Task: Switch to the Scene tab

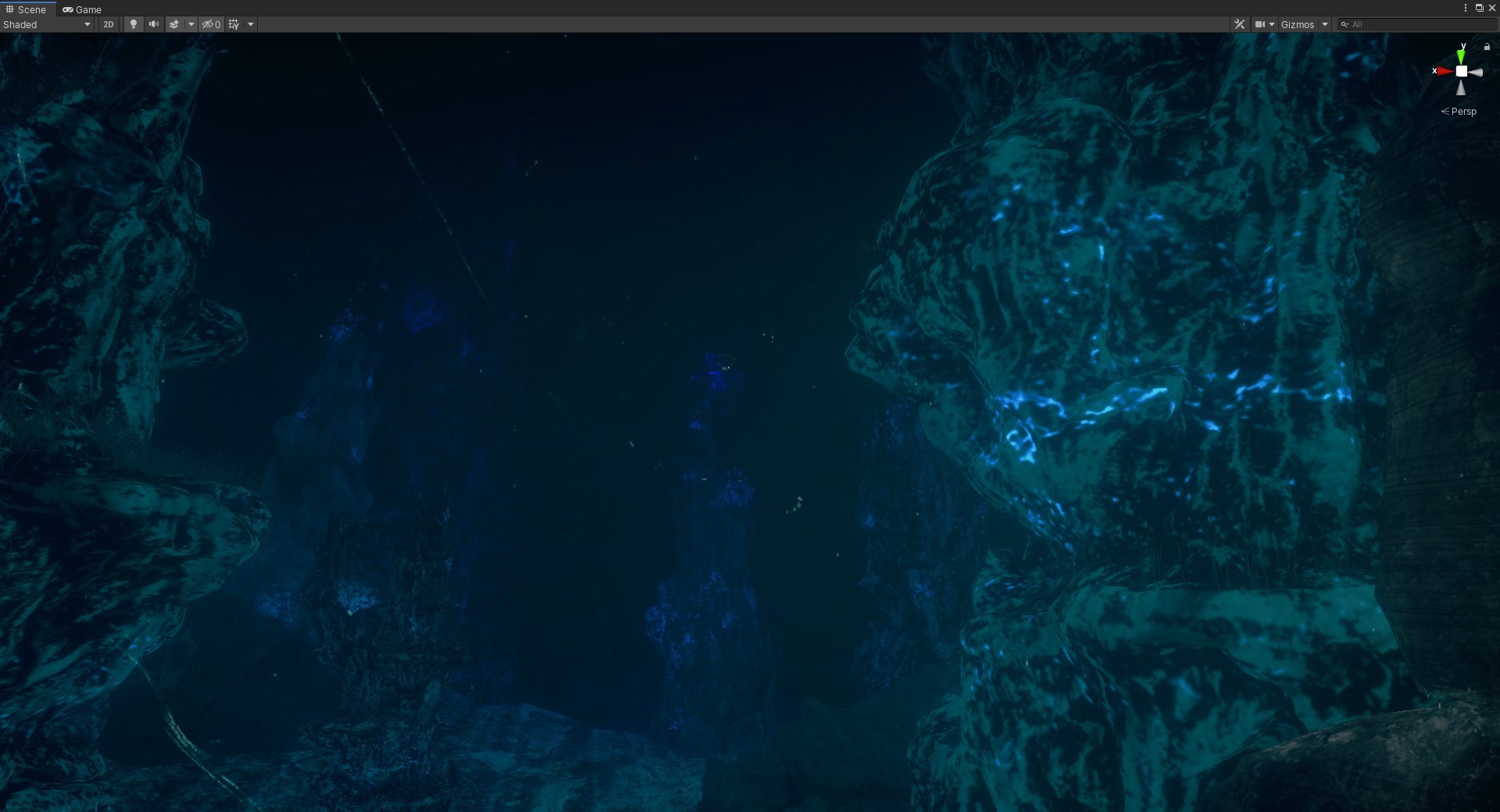Action: [27, 9]
